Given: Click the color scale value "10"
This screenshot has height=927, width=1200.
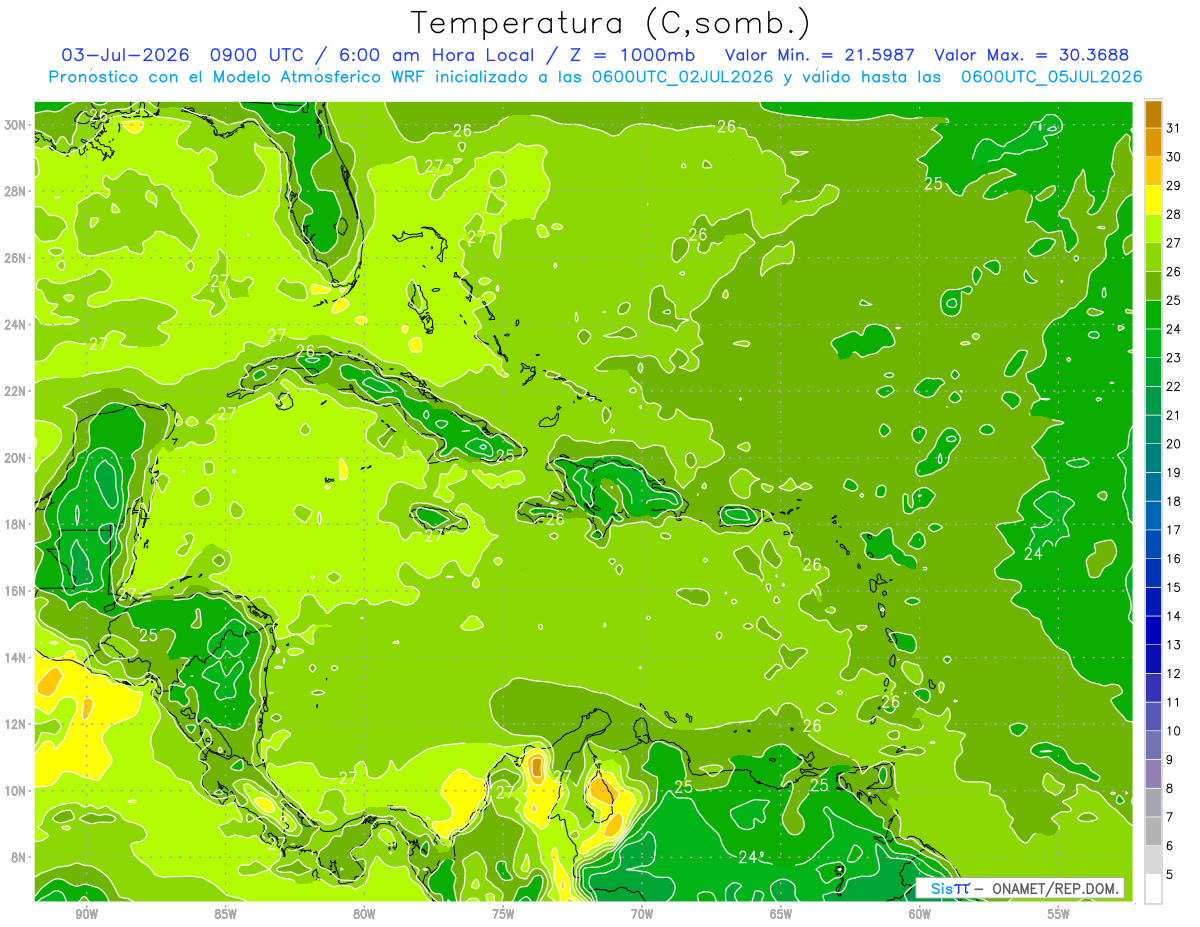Looking at the screenshot, I should pyautogui.click(x=1175, y=731).
